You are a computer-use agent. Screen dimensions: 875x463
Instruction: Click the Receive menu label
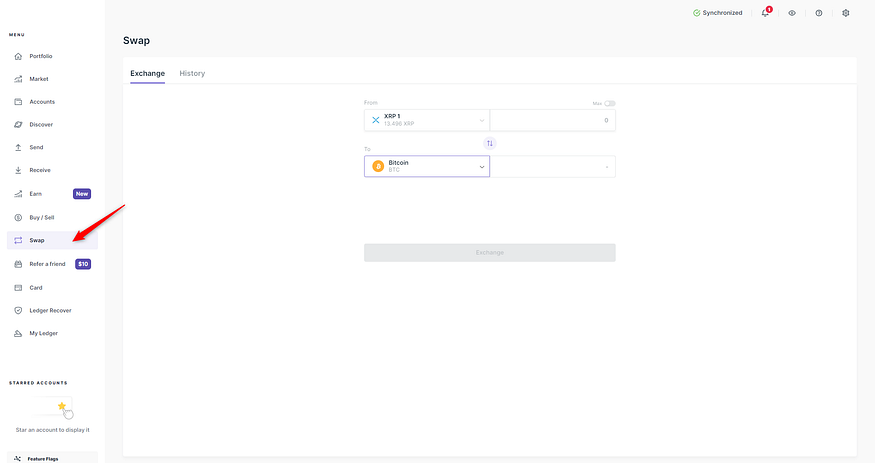[x=40, y=170]
